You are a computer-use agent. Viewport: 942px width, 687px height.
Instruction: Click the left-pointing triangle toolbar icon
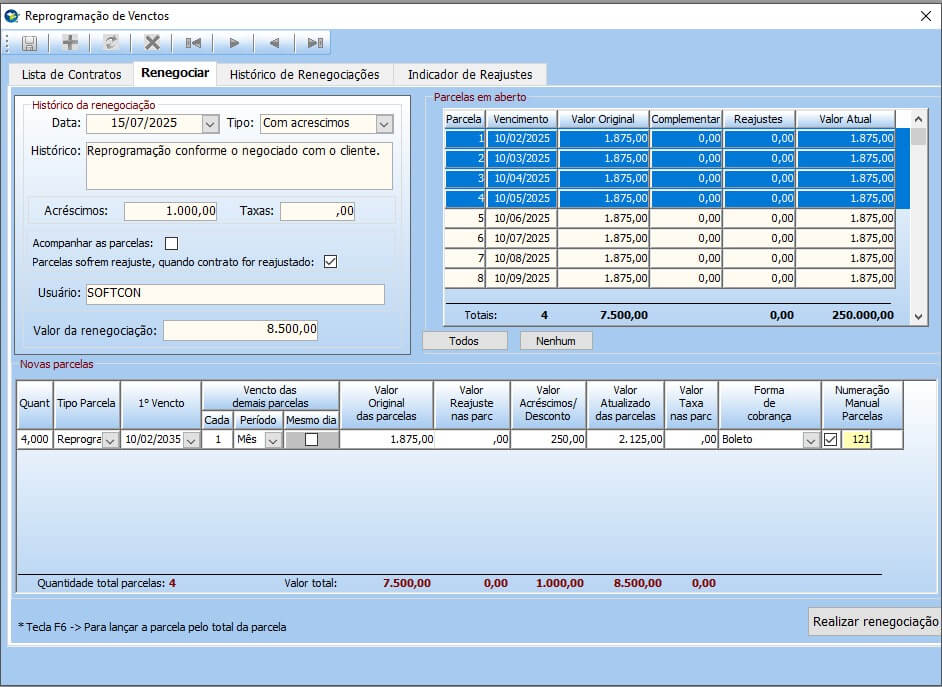[274, 43]
